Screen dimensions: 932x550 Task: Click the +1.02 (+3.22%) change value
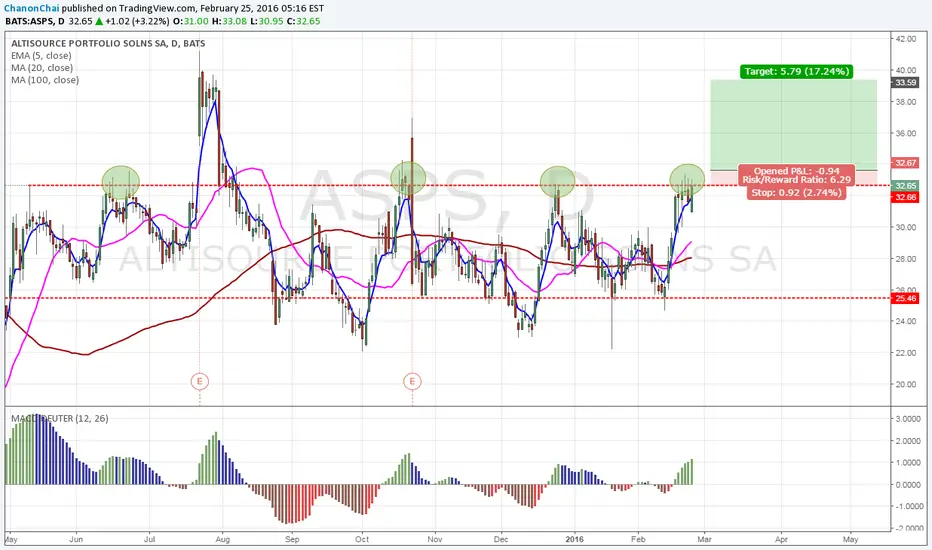[138, 21]
